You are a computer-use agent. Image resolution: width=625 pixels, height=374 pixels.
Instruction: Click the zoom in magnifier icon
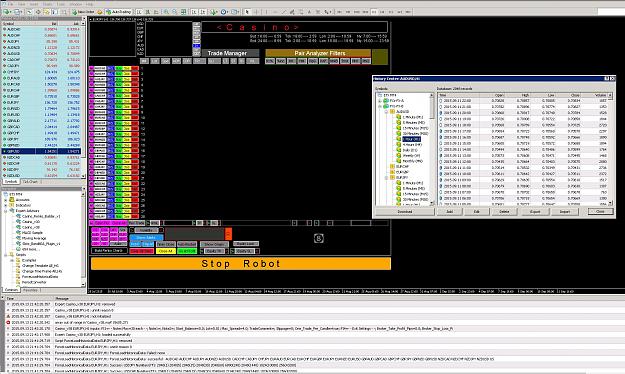pyautogui.click(x=166, y=12)
